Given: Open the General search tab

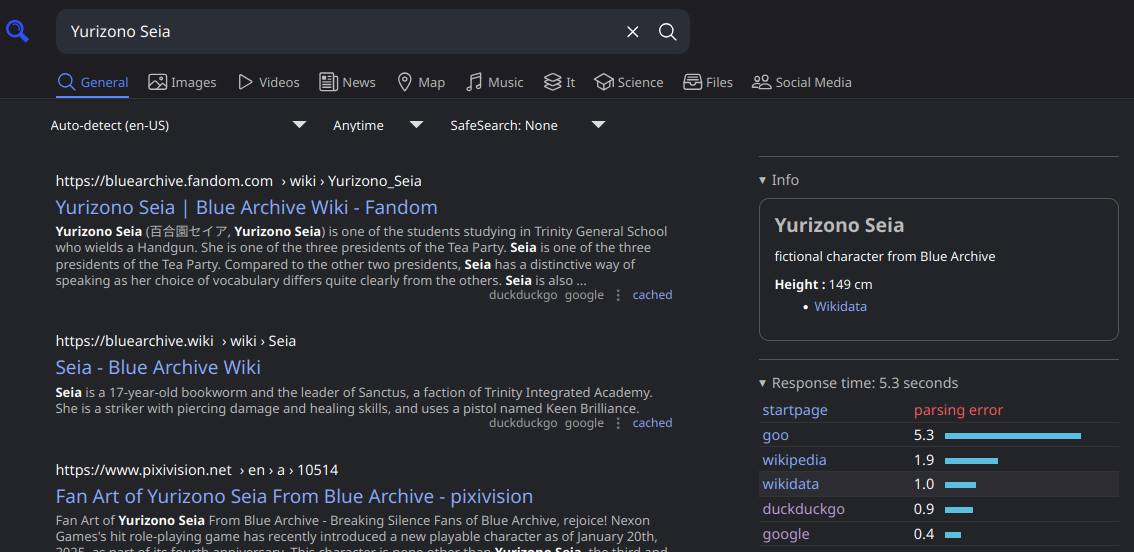Looking at the screenshot, I should coord(93,82).
